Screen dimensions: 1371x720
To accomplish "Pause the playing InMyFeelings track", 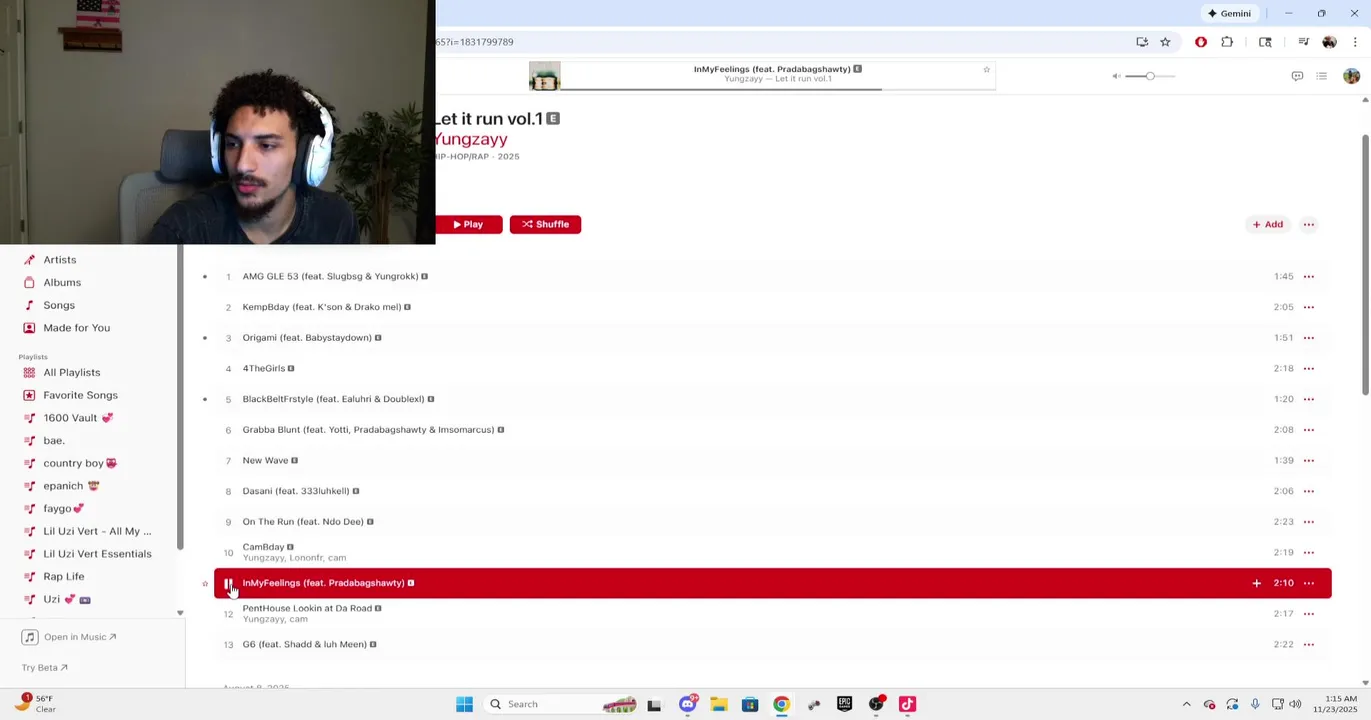I will (x=228, y=583).
